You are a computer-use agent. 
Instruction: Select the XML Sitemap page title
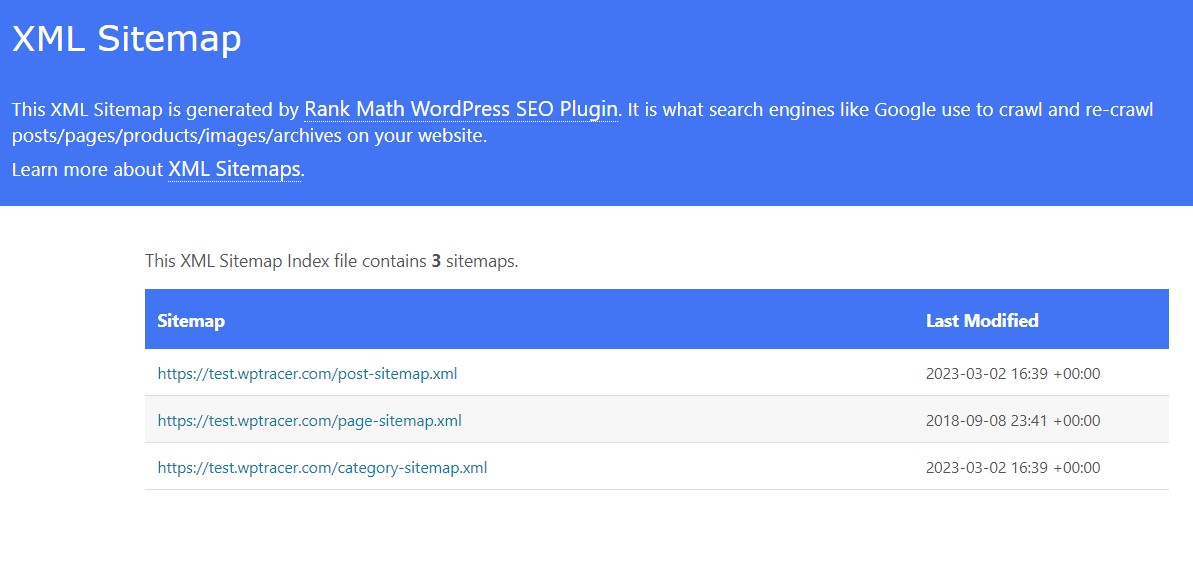pyautogui.click(x=125, y=39)
